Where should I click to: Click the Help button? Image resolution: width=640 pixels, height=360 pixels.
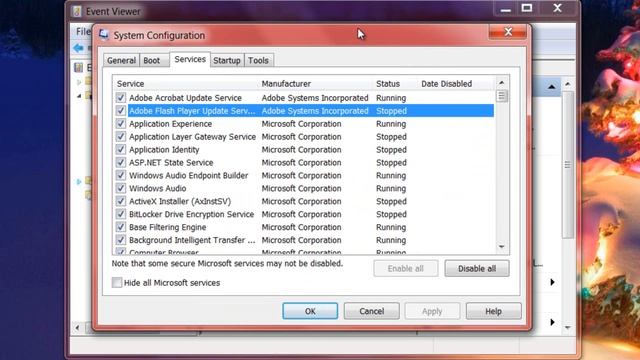click(x=493, y=311)
